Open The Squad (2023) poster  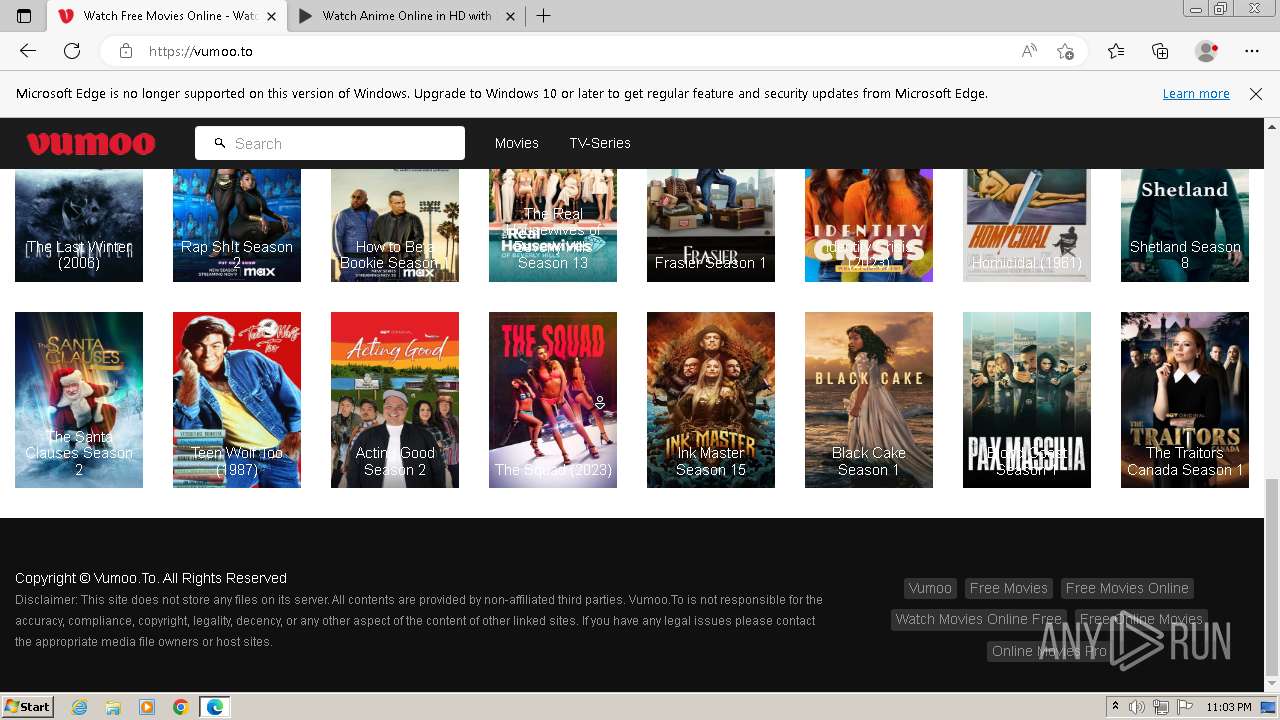coord(553,400)
